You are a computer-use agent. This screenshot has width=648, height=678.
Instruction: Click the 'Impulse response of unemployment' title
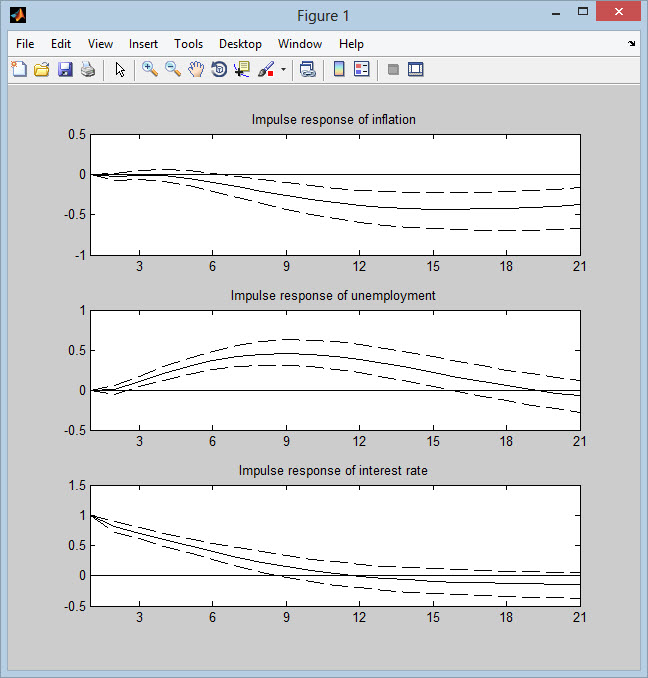click(x=333, y=295)
